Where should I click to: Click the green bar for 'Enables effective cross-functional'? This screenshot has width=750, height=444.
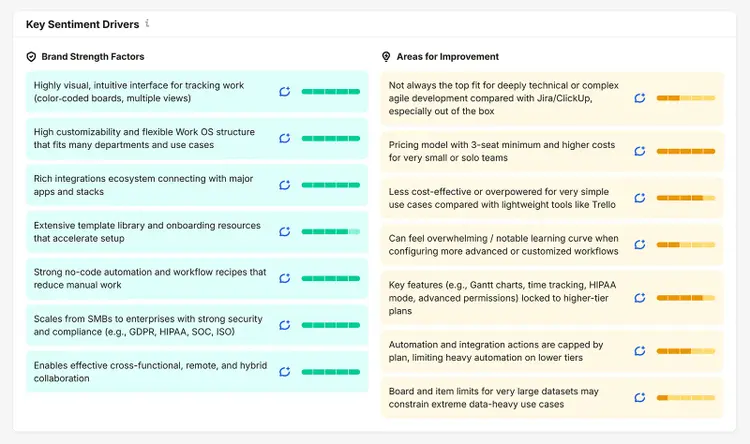tap(331, 372)
